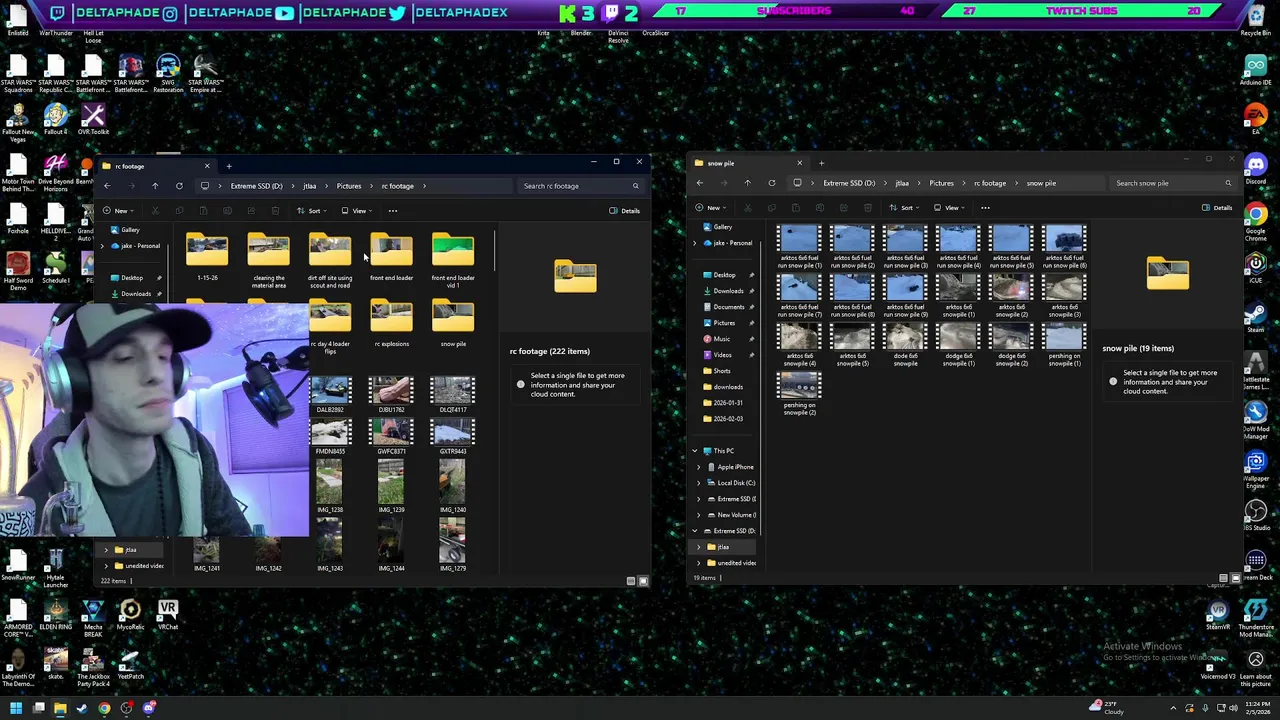Expand Local Disk (C:) in snow pile sidebar

click(699, 483)
